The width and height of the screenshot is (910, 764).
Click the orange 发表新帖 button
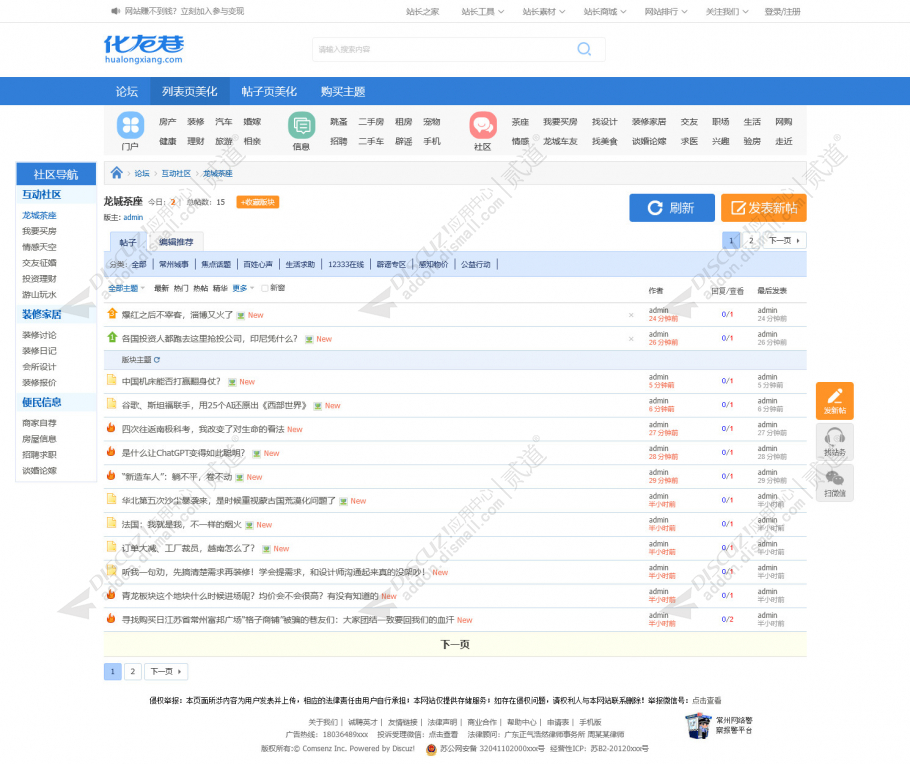(x=763, y=208)
